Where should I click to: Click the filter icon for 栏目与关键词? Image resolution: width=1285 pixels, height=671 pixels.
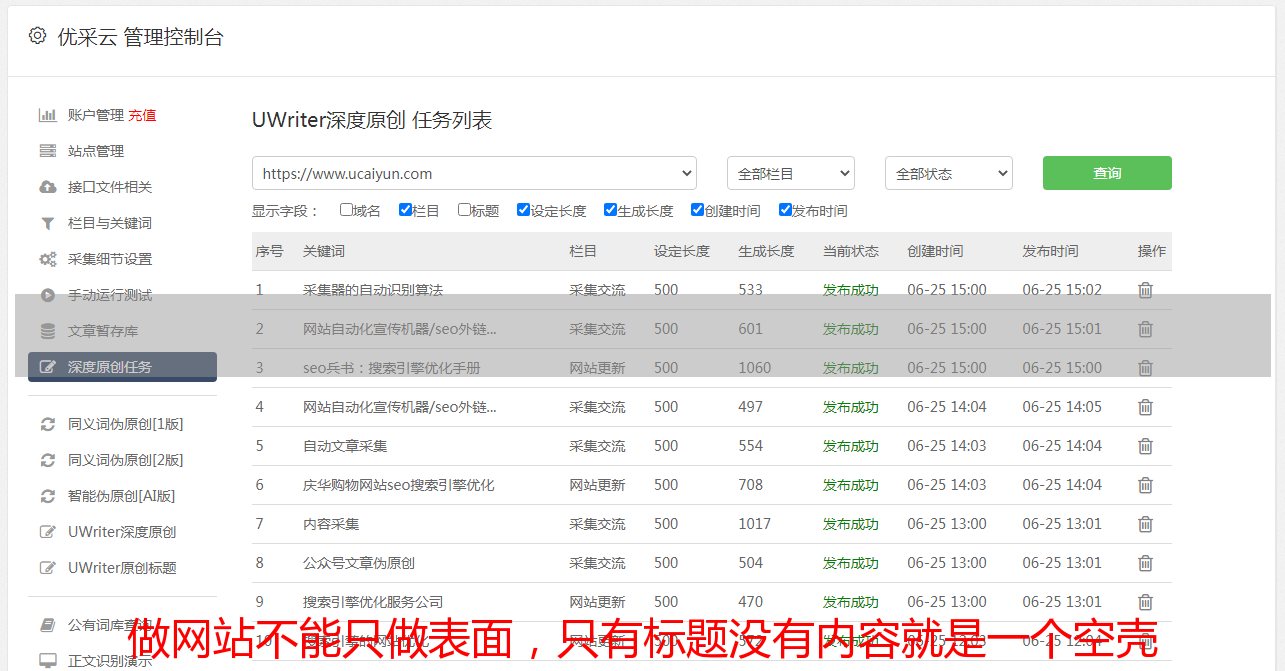(x=47, y=223)
